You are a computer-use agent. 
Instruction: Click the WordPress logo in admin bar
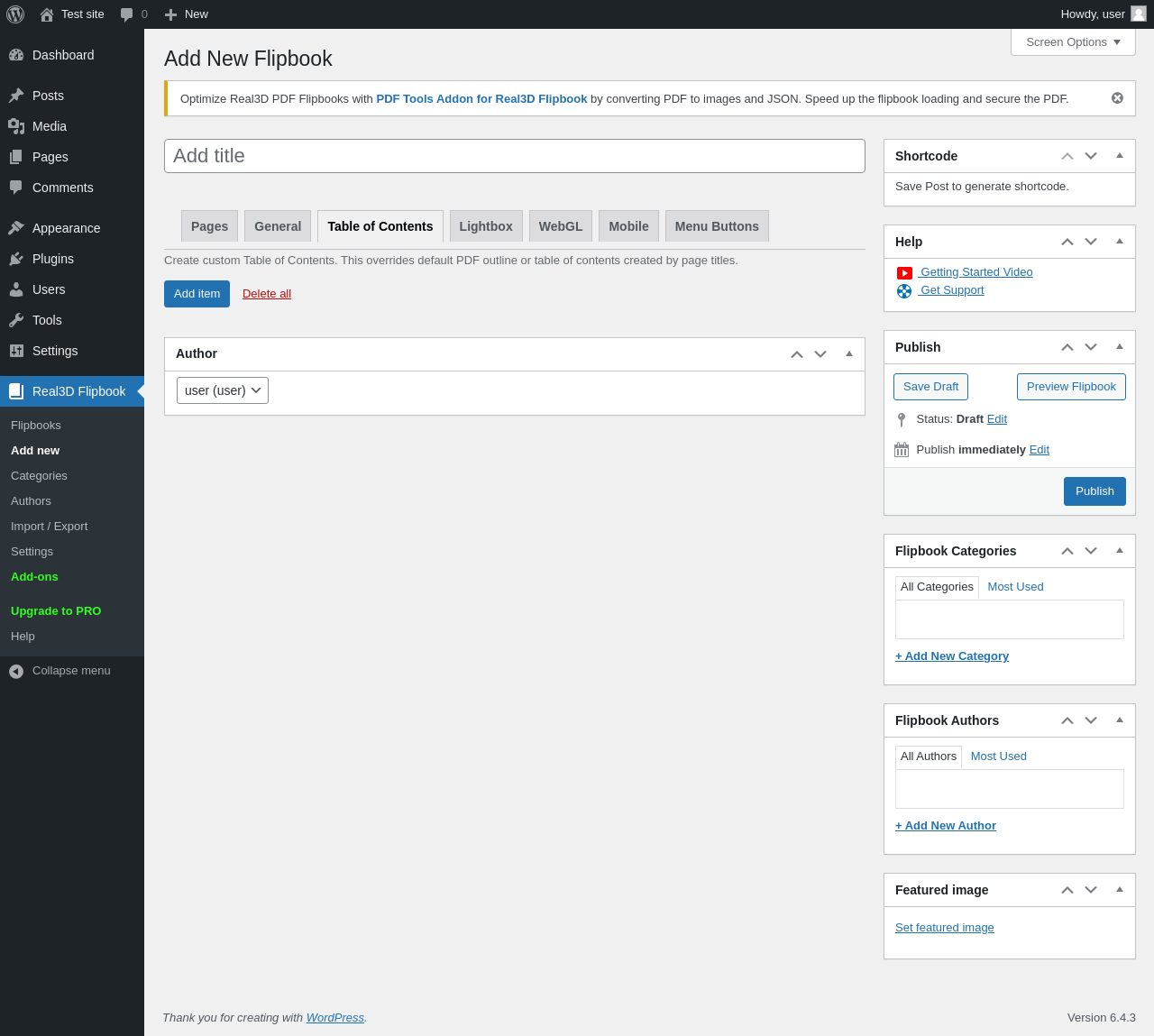click(15, 14)
